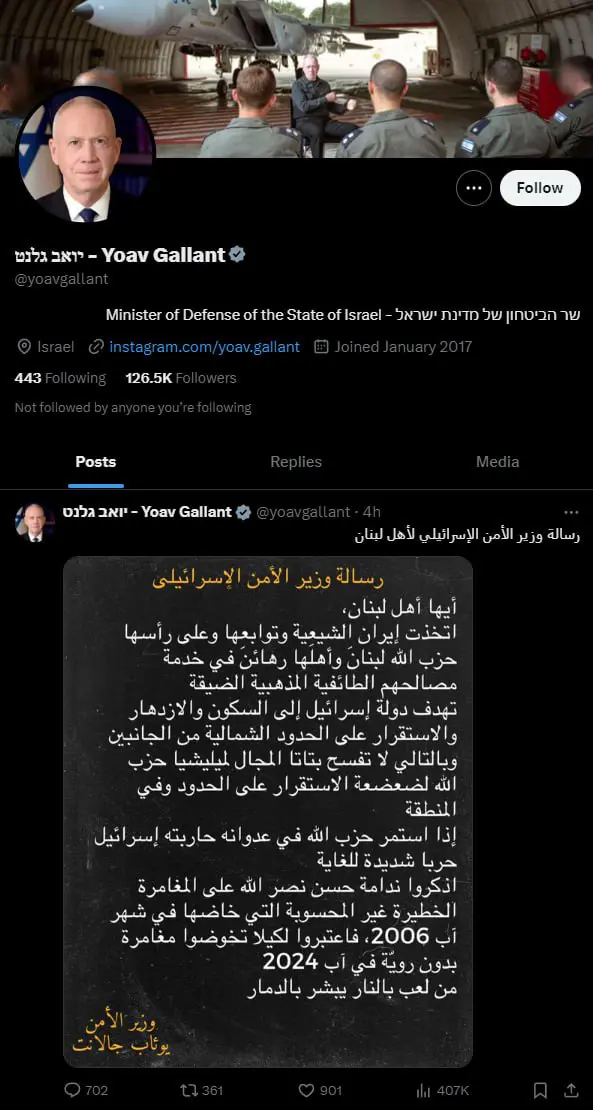Switch to the Replies tab
This screenshot has height=1110, width=593.
pos(295,462)
